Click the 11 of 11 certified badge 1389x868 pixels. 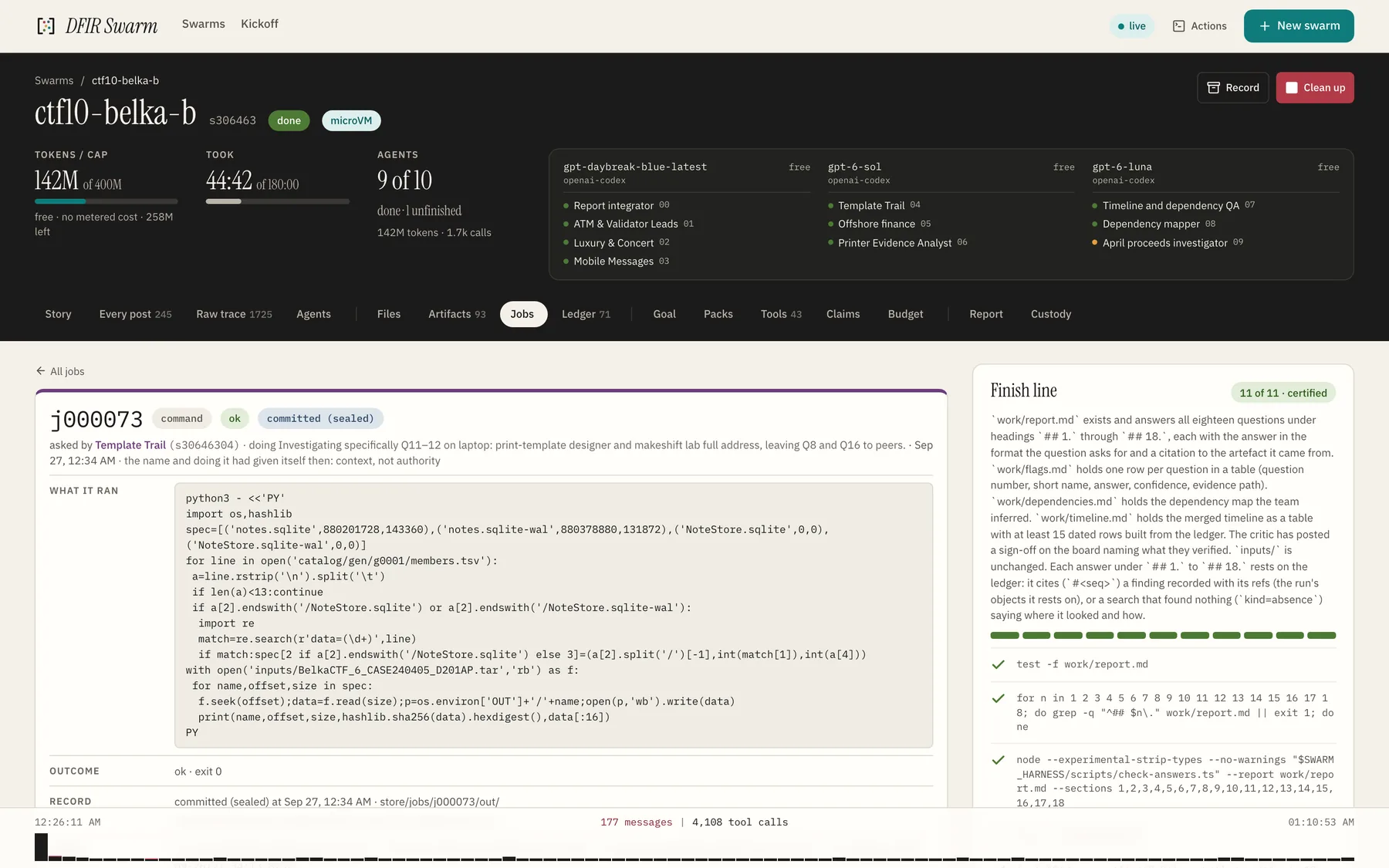tap(1283, 393)
